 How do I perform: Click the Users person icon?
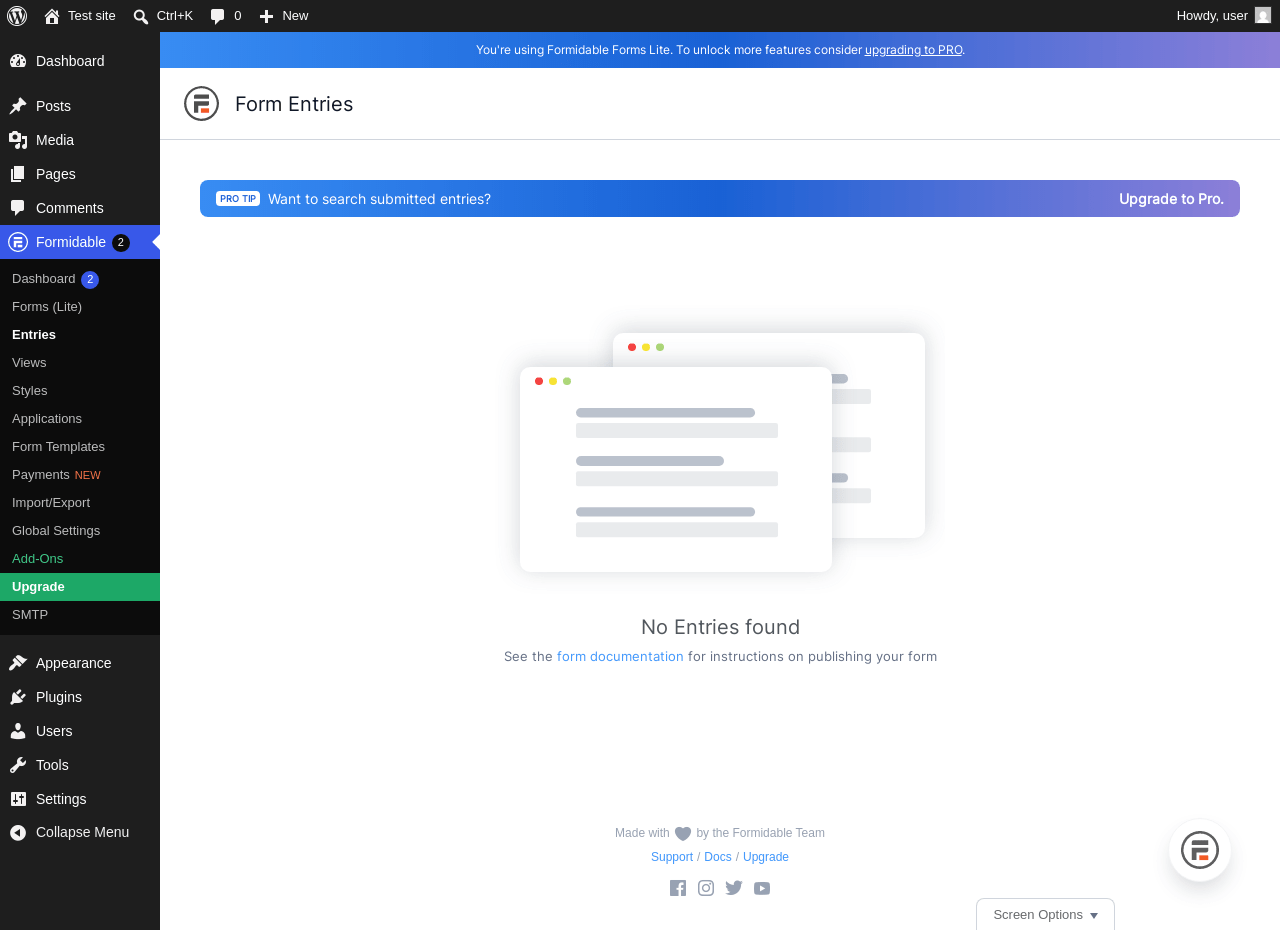(x=18, y=731)
